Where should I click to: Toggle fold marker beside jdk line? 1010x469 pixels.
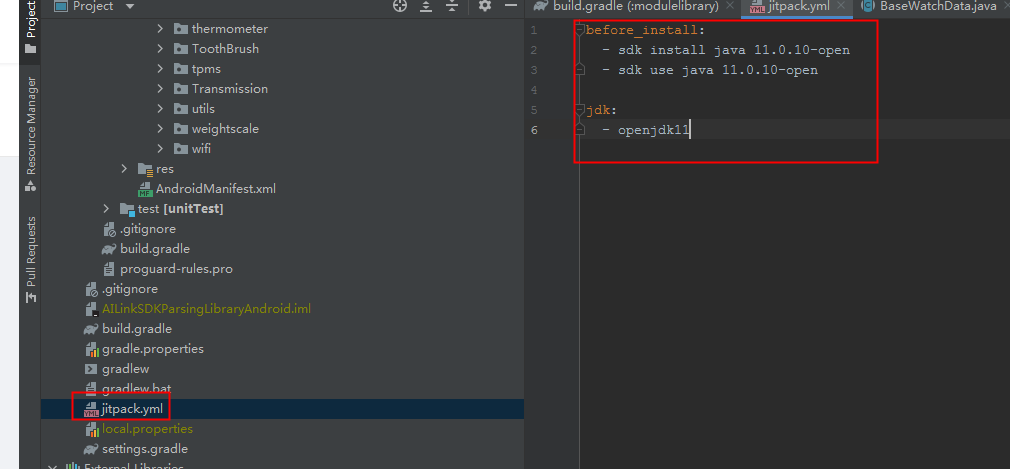[x=579, y=110]
